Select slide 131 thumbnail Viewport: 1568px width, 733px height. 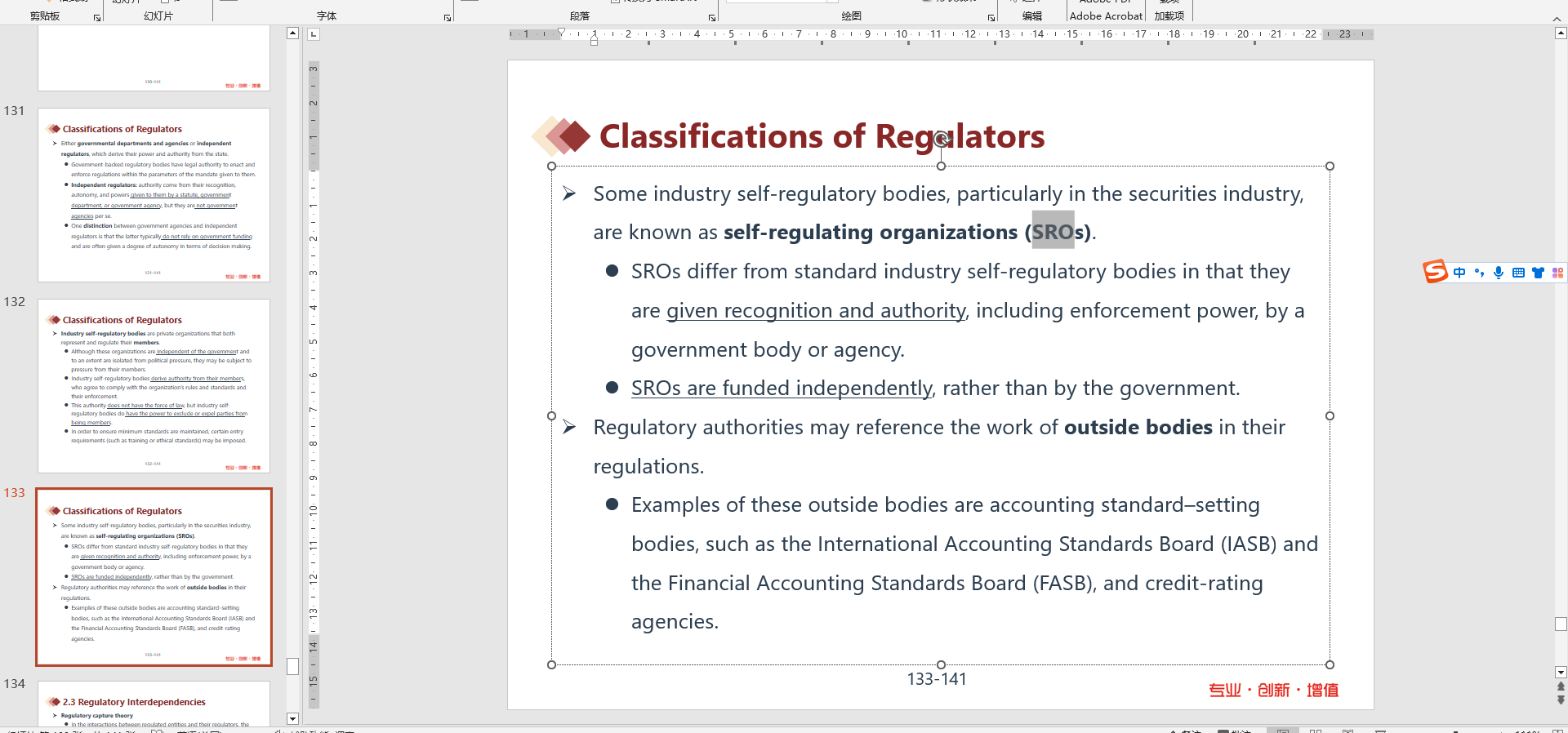154,195
